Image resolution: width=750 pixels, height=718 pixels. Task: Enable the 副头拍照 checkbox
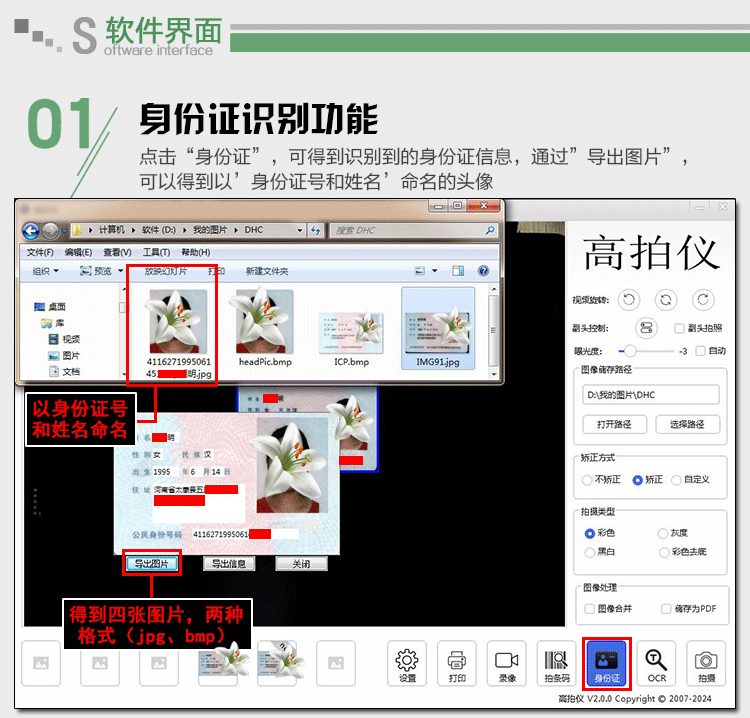pyautogui.click(x=680, y=328)
